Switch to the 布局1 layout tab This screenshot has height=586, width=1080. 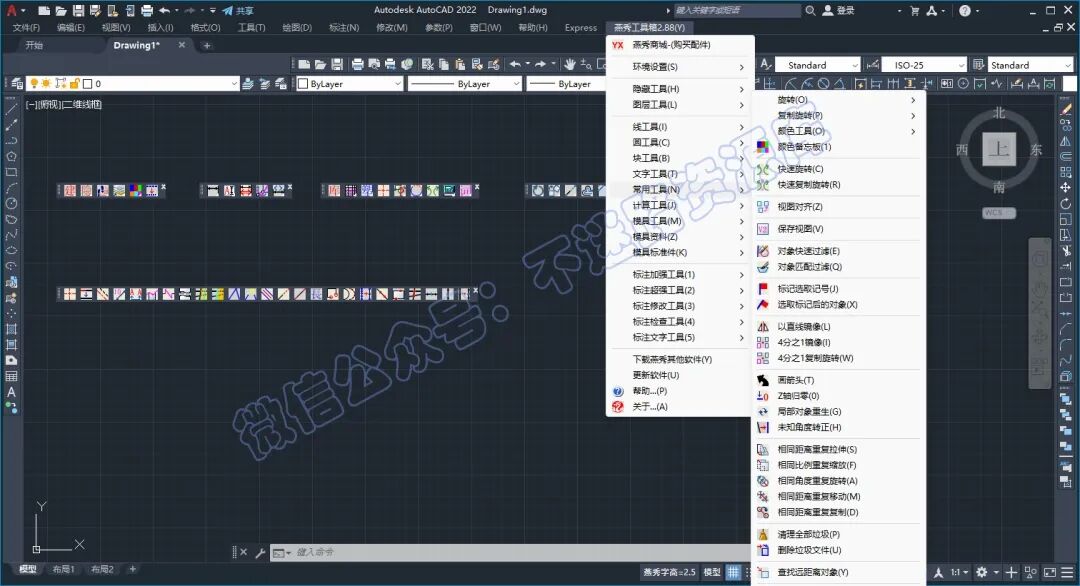63,569
